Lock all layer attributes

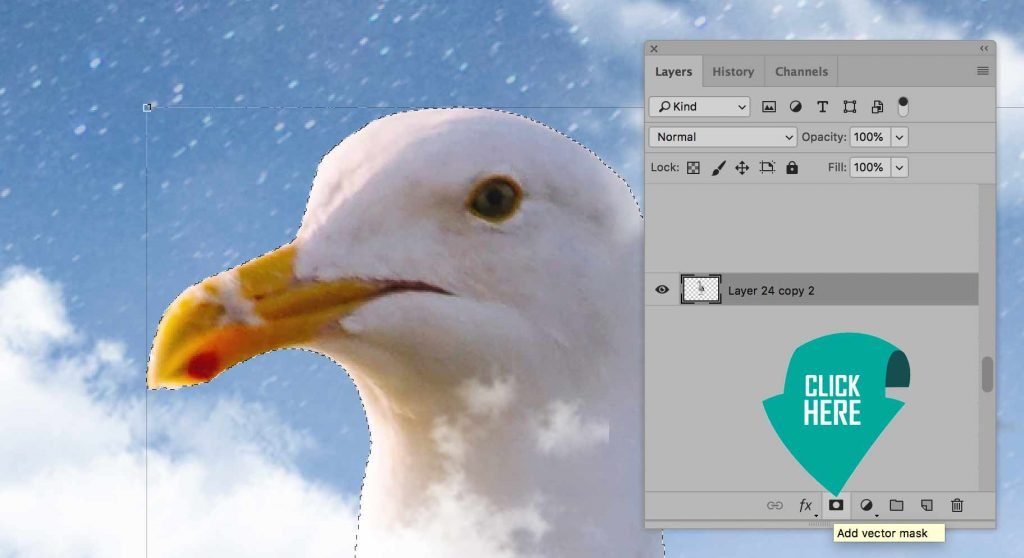792,168
